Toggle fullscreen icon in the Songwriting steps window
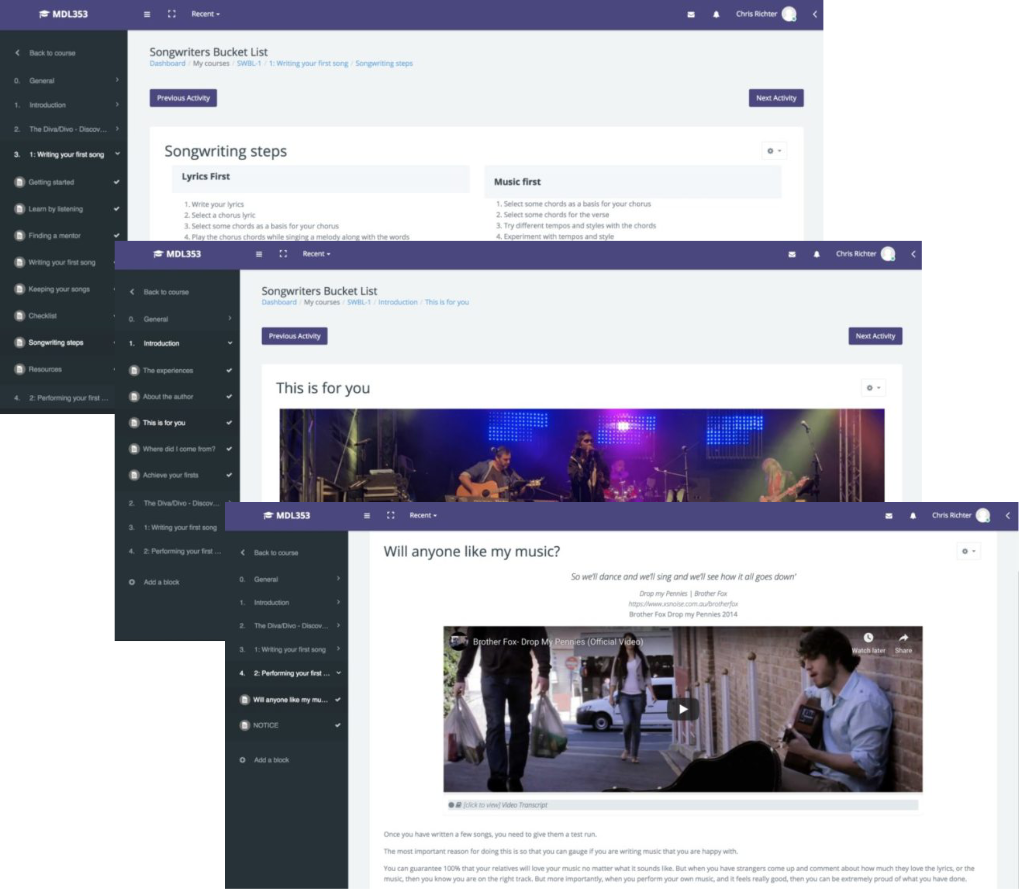 [x=172, y=14]
